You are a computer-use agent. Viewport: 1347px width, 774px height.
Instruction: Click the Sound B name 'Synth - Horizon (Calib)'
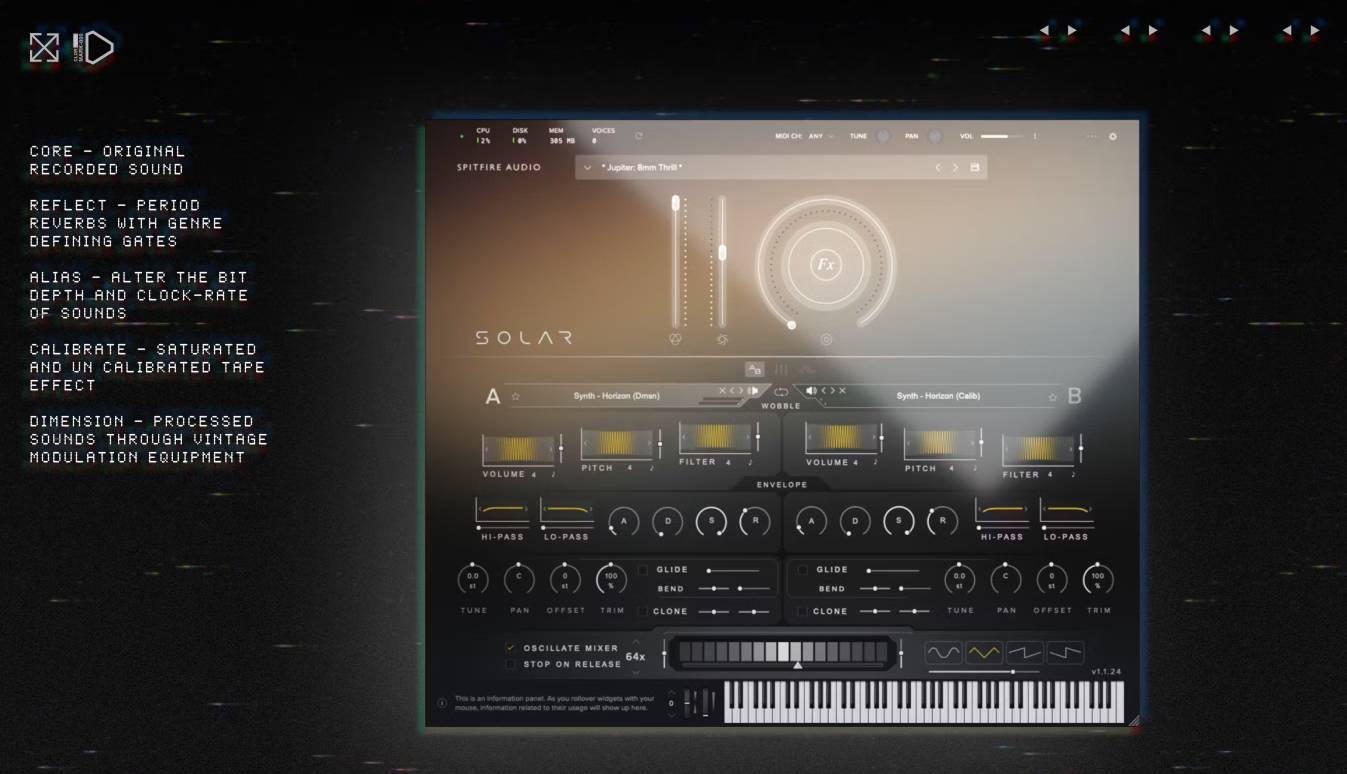938,396
